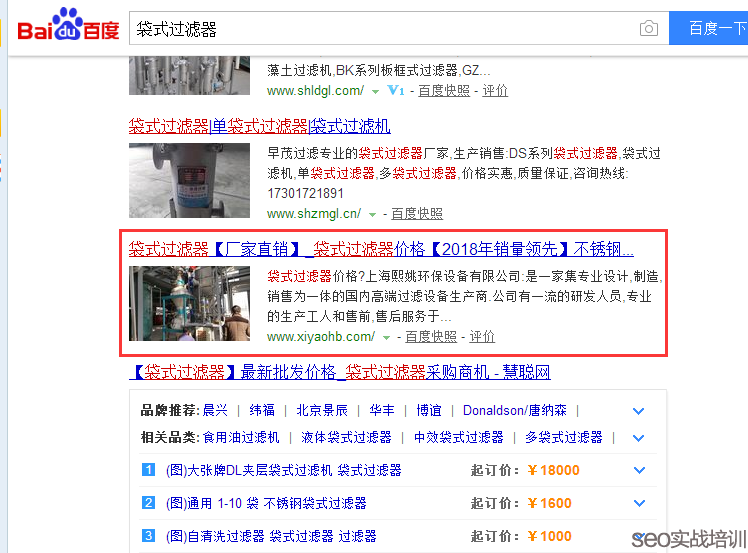Open thumbnail of xiyaohb.com result
Image resolution: width=748 pixels, height=553 pixels.
[x=189, y=303]
